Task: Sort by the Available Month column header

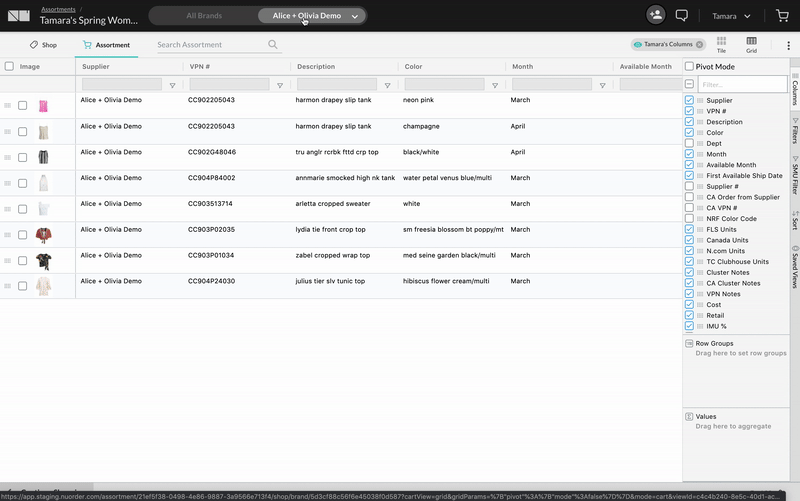Action: tap(645, 66)
